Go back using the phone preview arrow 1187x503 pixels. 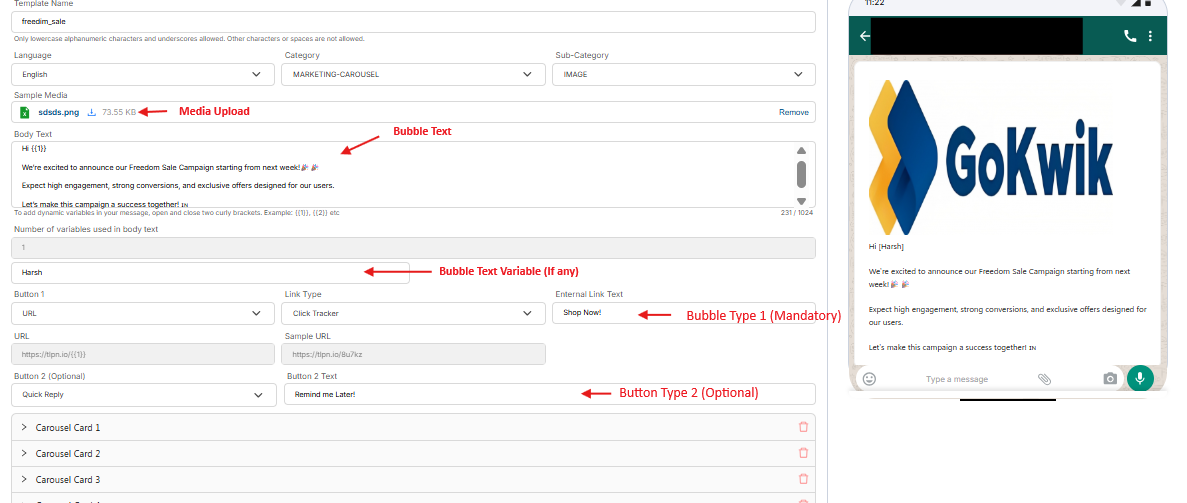point(865,36)
